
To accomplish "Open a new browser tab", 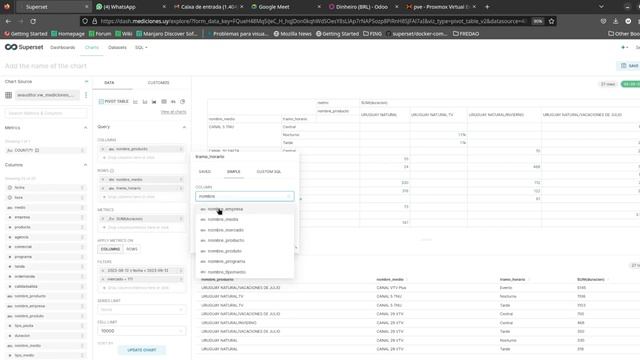I will 487,7.
